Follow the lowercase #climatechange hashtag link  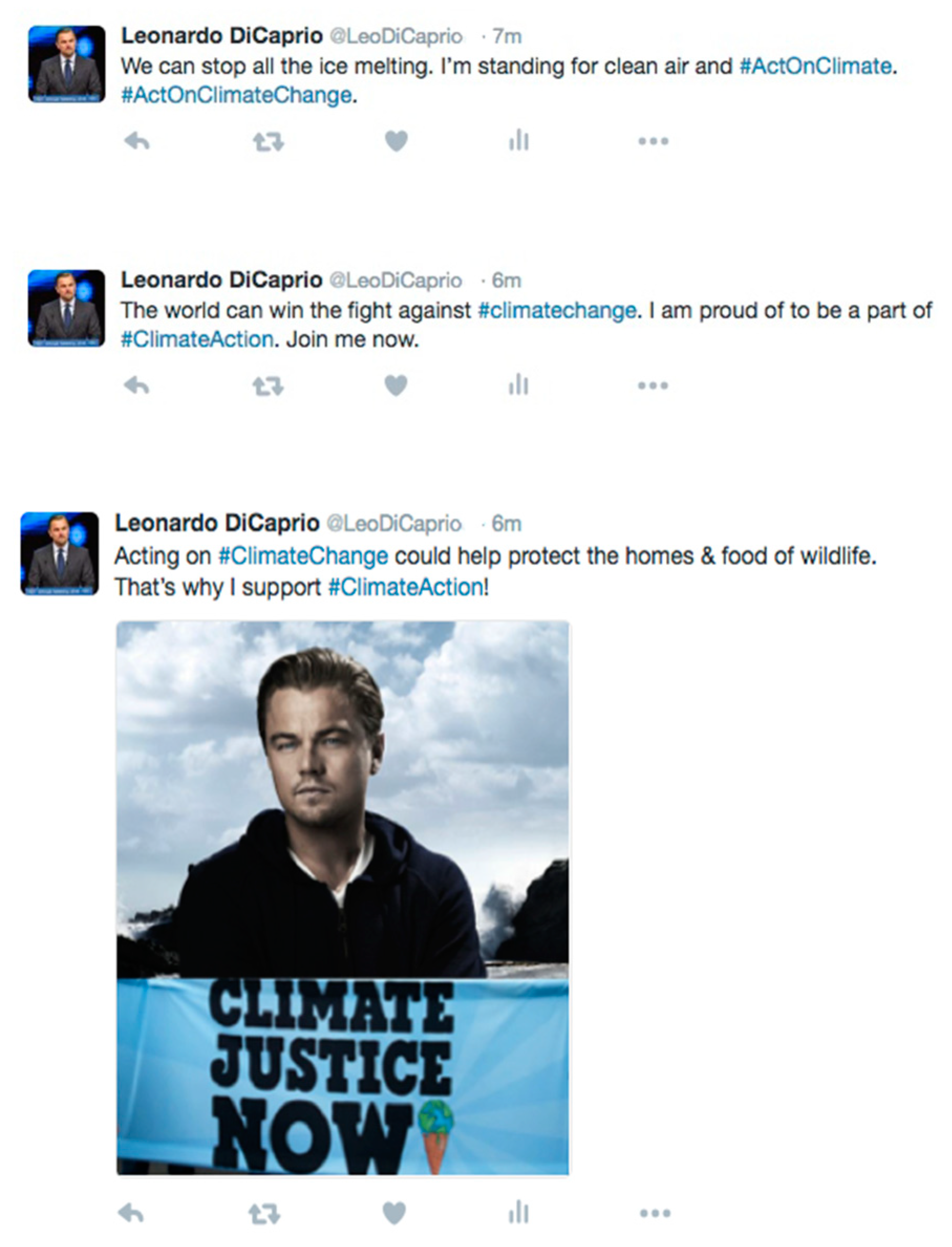pos(557,310)
